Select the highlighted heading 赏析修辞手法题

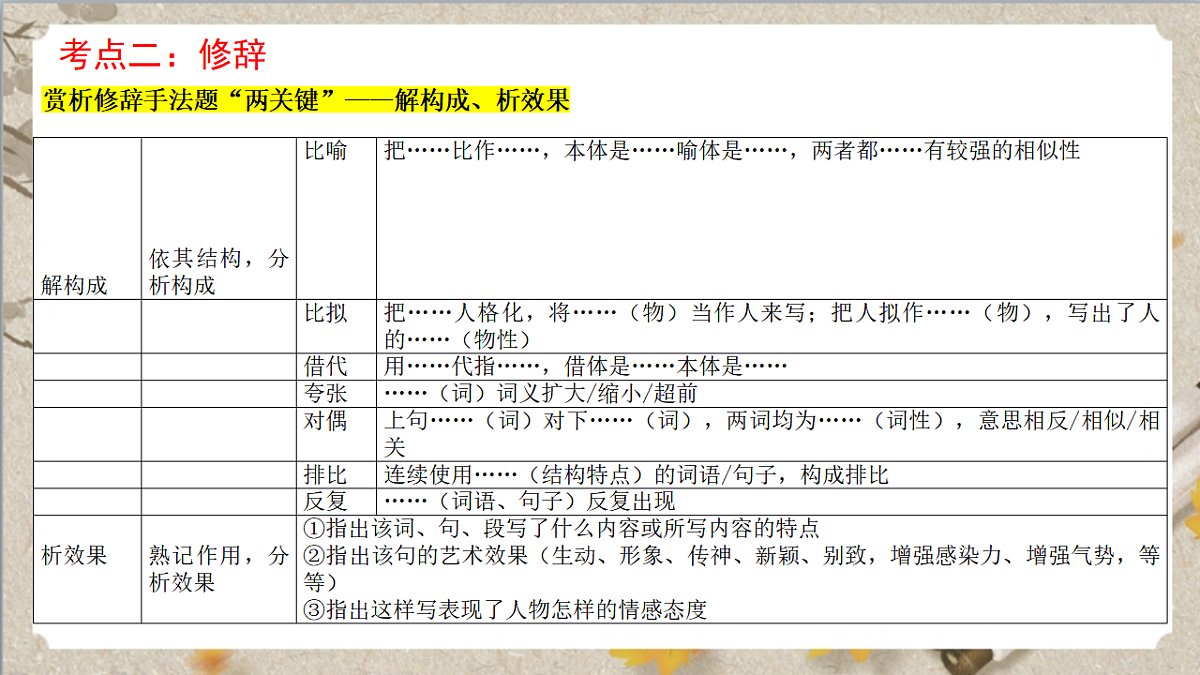point(306,100)
